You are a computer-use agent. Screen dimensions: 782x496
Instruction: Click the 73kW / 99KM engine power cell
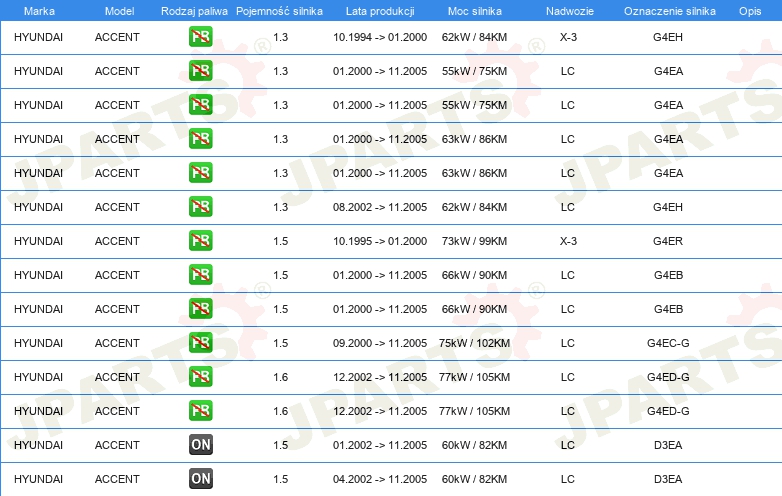click(x=474, y=241)
